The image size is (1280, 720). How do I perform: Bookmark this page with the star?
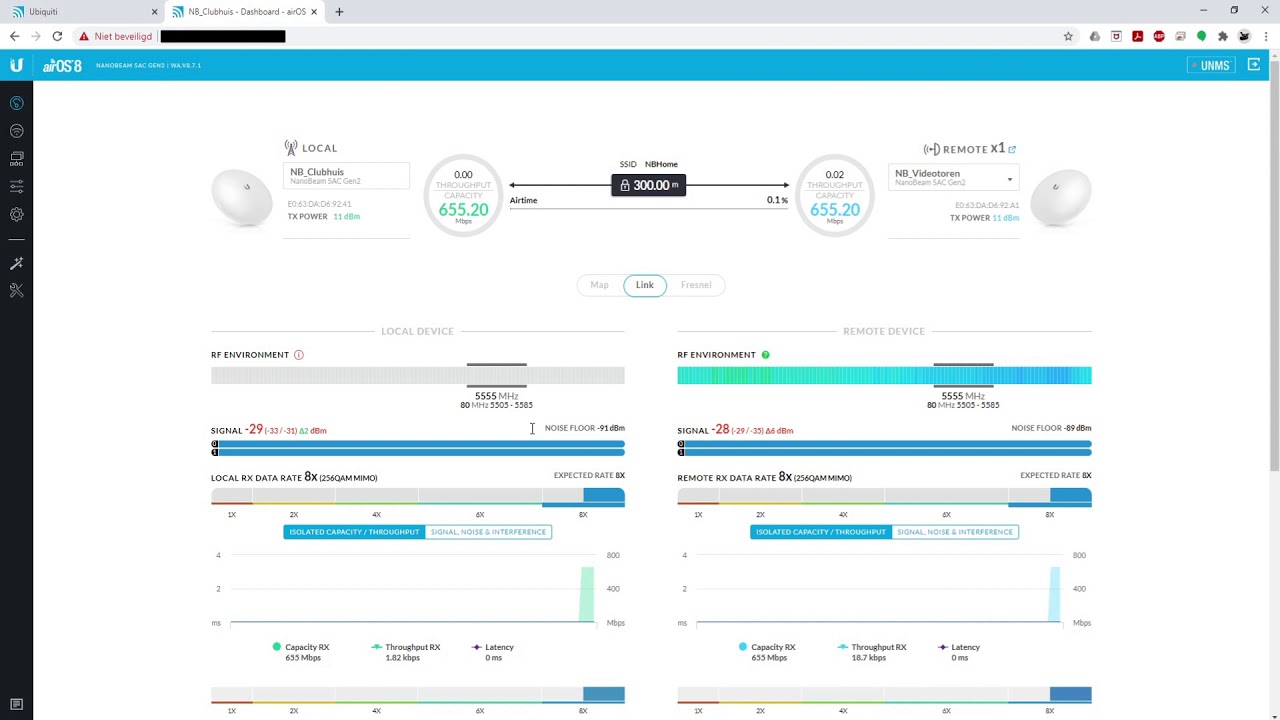pos(1068,36)
